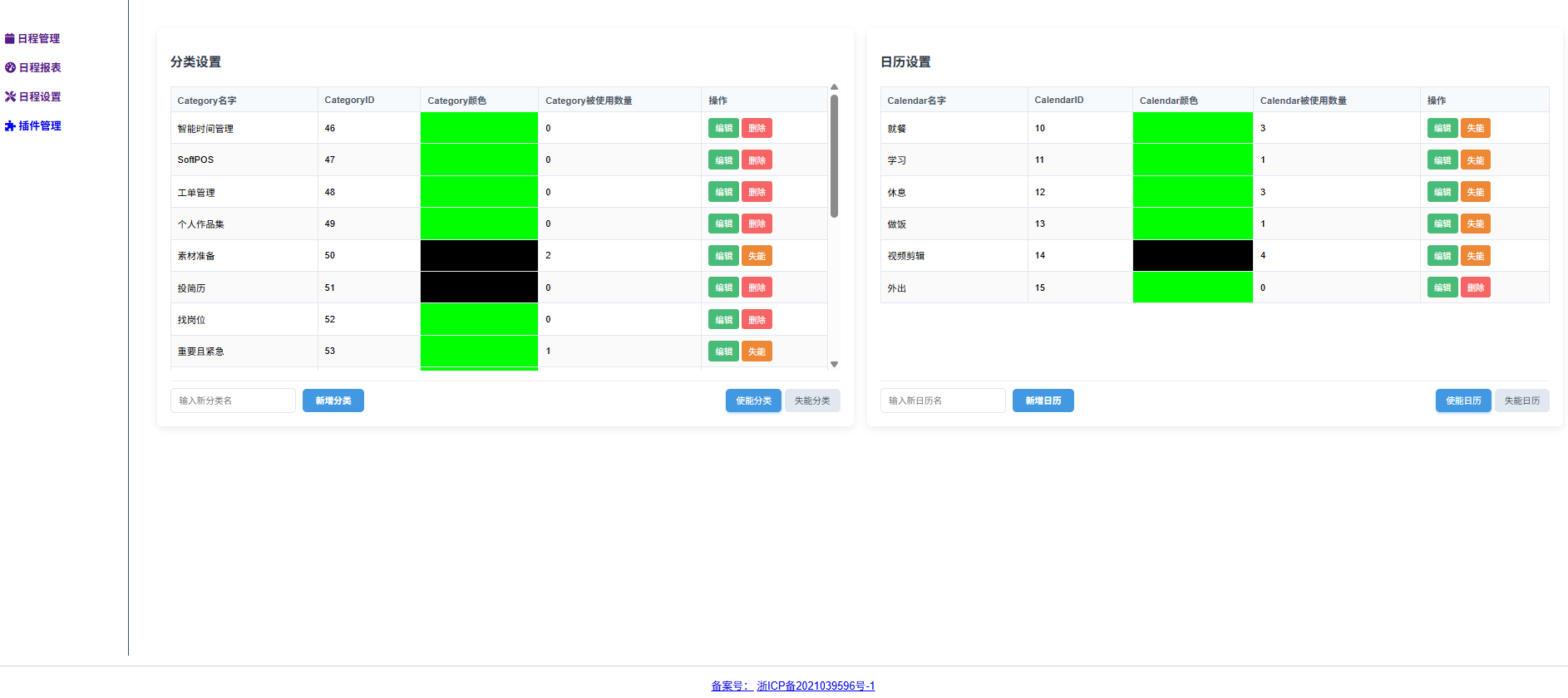Click the chart icon beside 日程报表
Screen dimensions: 1568x698
10,67
